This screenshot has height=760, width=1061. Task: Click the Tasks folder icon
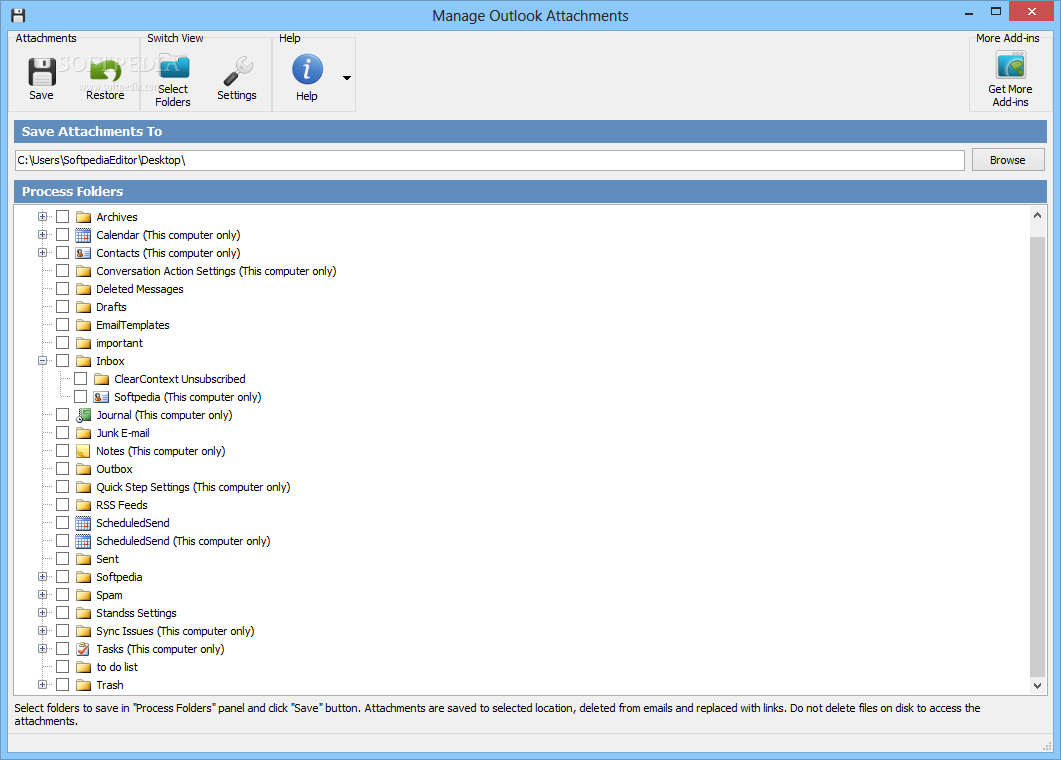(83, 649)
